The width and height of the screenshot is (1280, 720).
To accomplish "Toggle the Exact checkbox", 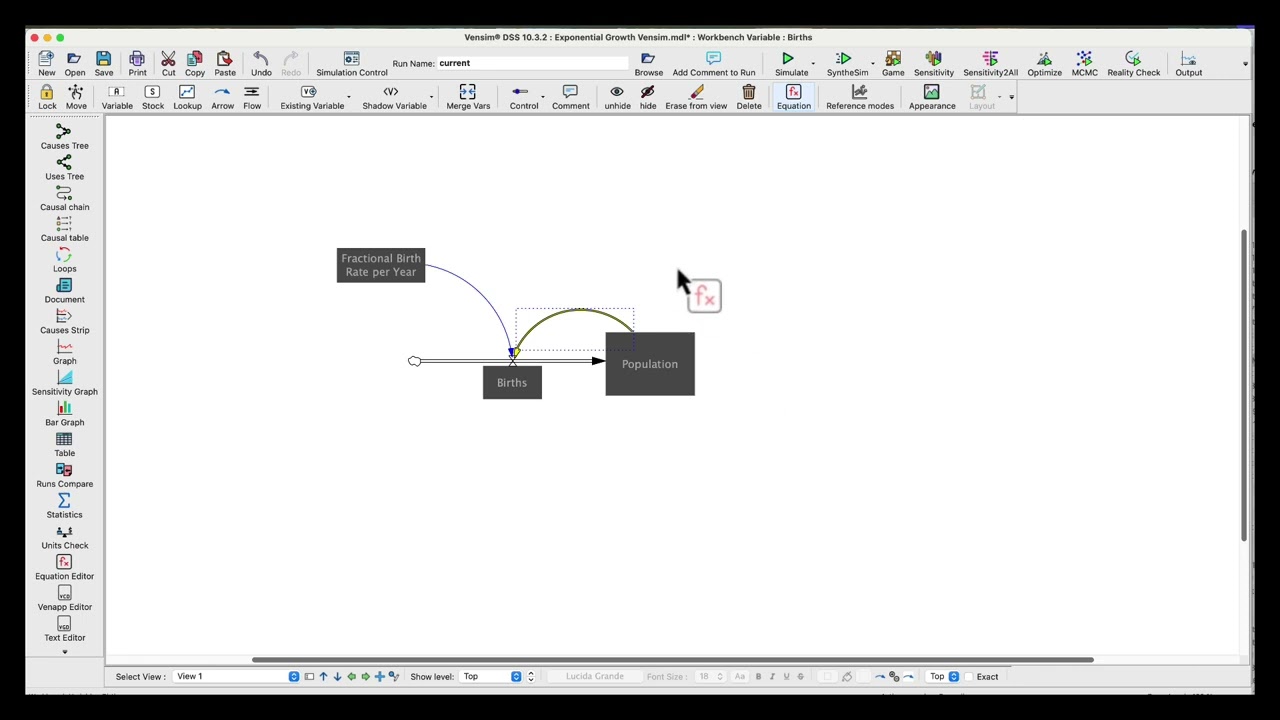I will tap(969, 677).
